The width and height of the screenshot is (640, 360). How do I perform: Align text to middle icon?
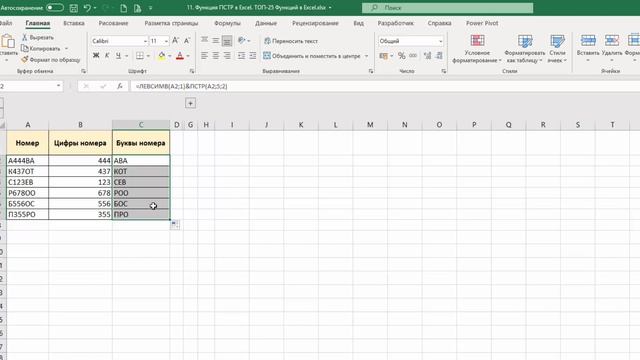click(216, 40)
